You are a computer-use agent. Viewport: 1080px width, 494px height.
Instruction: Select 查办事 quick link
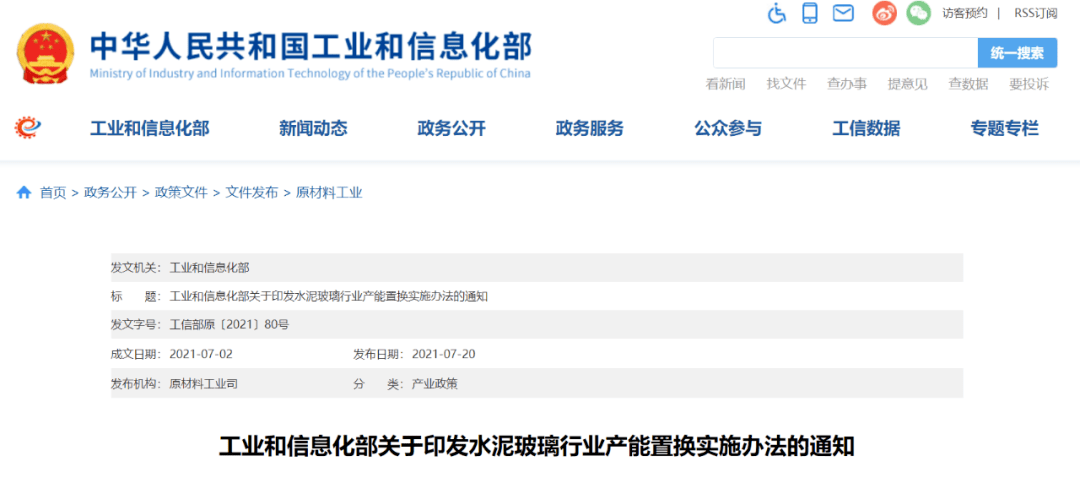point(847,84)
